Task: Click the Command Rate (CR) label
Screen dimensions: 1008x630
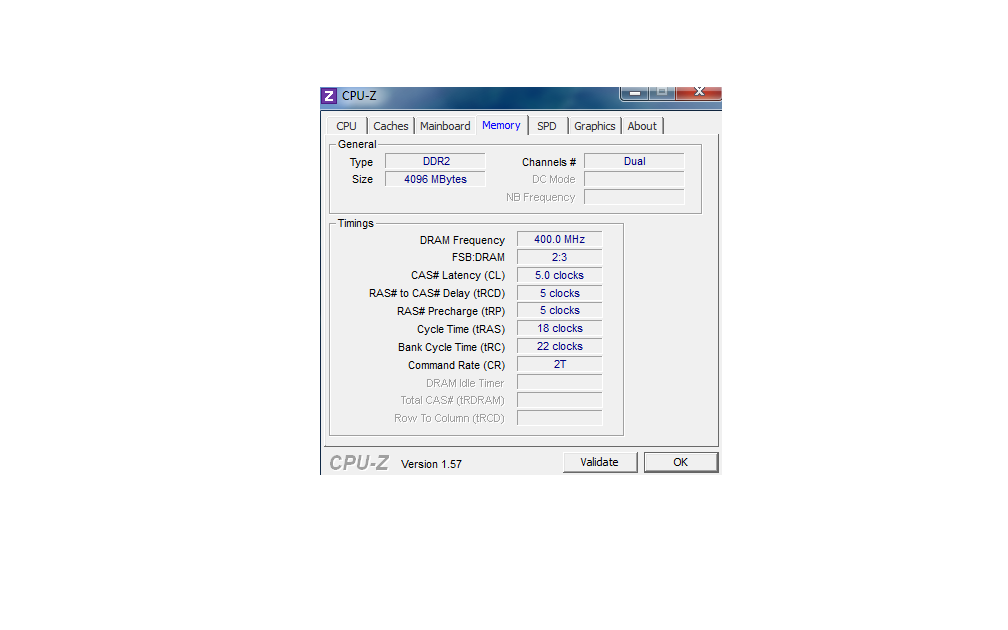Action: click(456, 365)
